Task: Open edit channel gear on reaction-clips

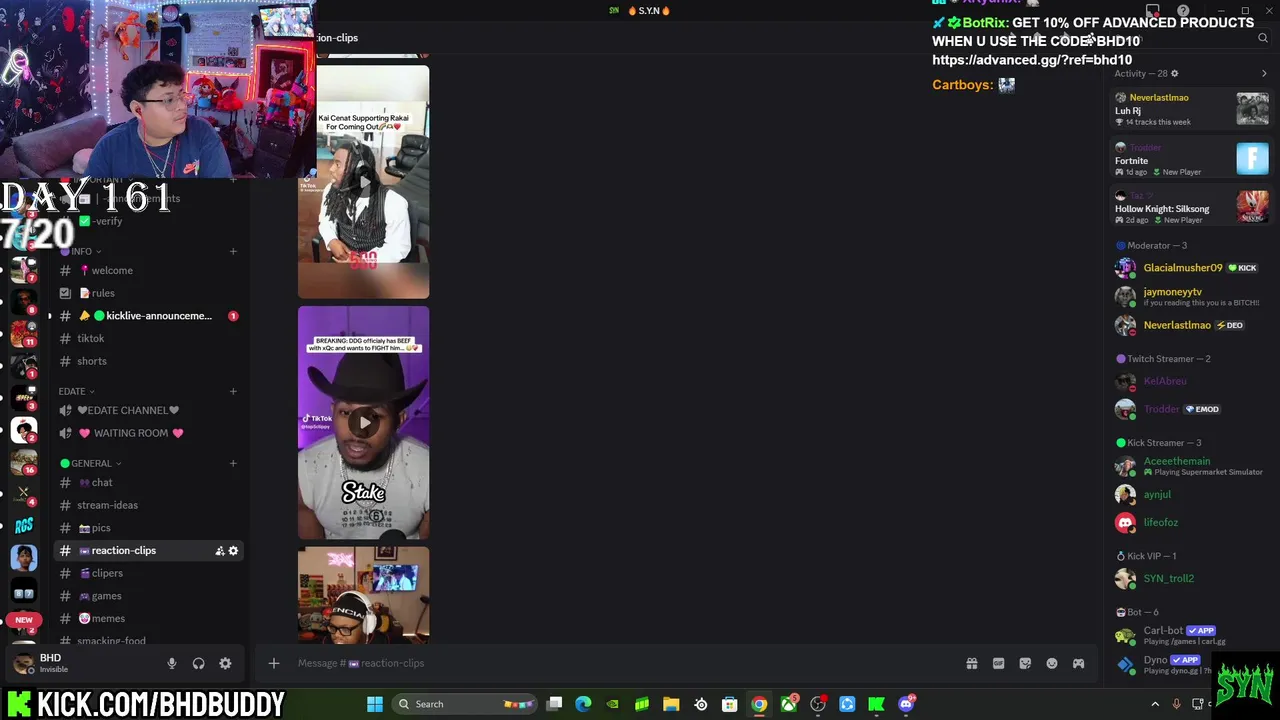Action: pyautogui.click(x=233, y=551)
